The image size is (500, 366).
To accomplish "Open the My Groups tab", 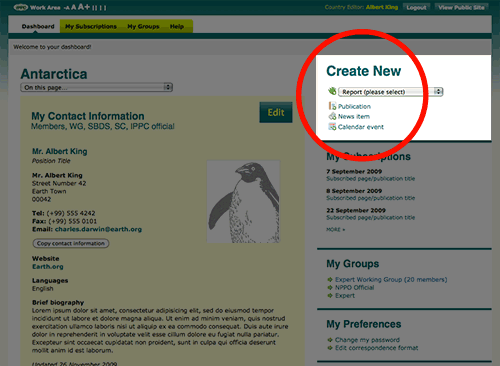I will click(143, 26).
